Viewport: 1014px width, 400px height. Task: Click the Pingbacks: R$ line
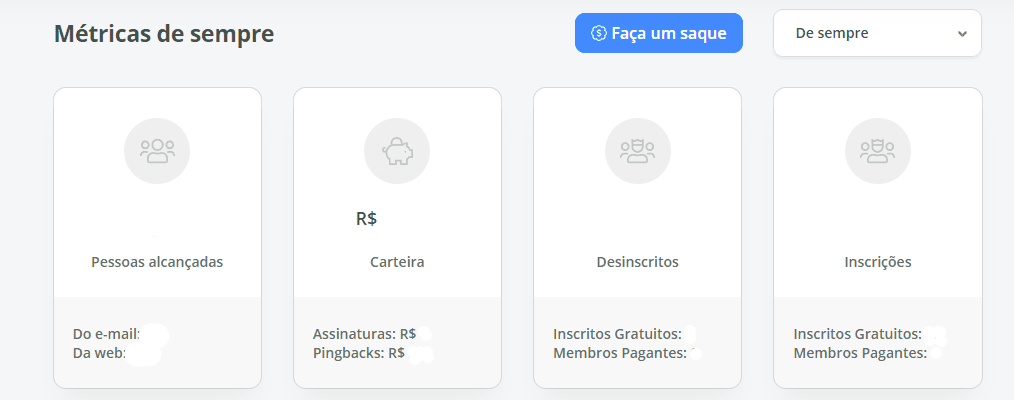[358, 353]
